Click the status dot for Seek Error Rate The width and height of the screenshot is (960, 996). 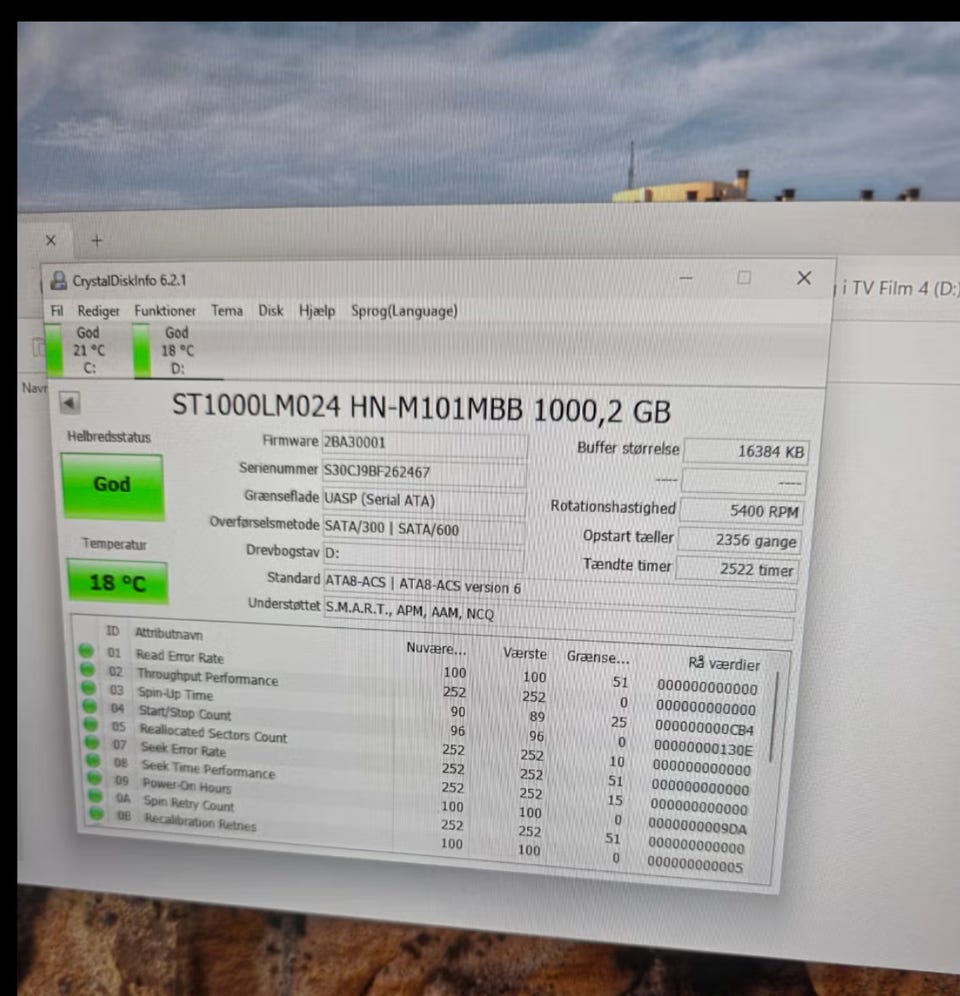point(93,742)
